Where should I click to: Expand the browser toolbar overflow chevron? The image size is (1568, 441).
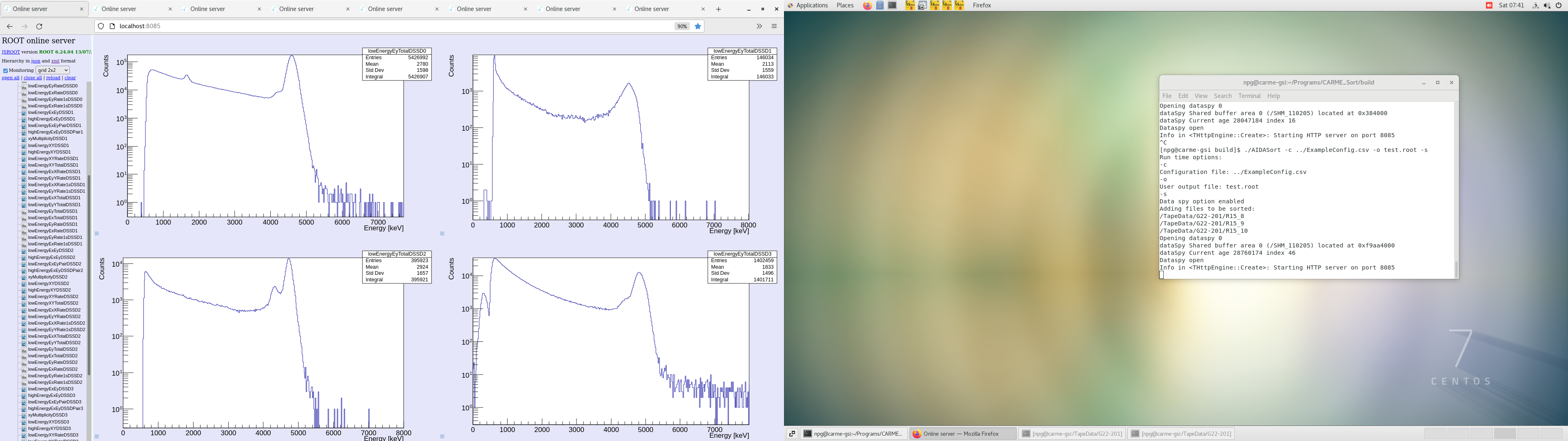coord(759,26)
